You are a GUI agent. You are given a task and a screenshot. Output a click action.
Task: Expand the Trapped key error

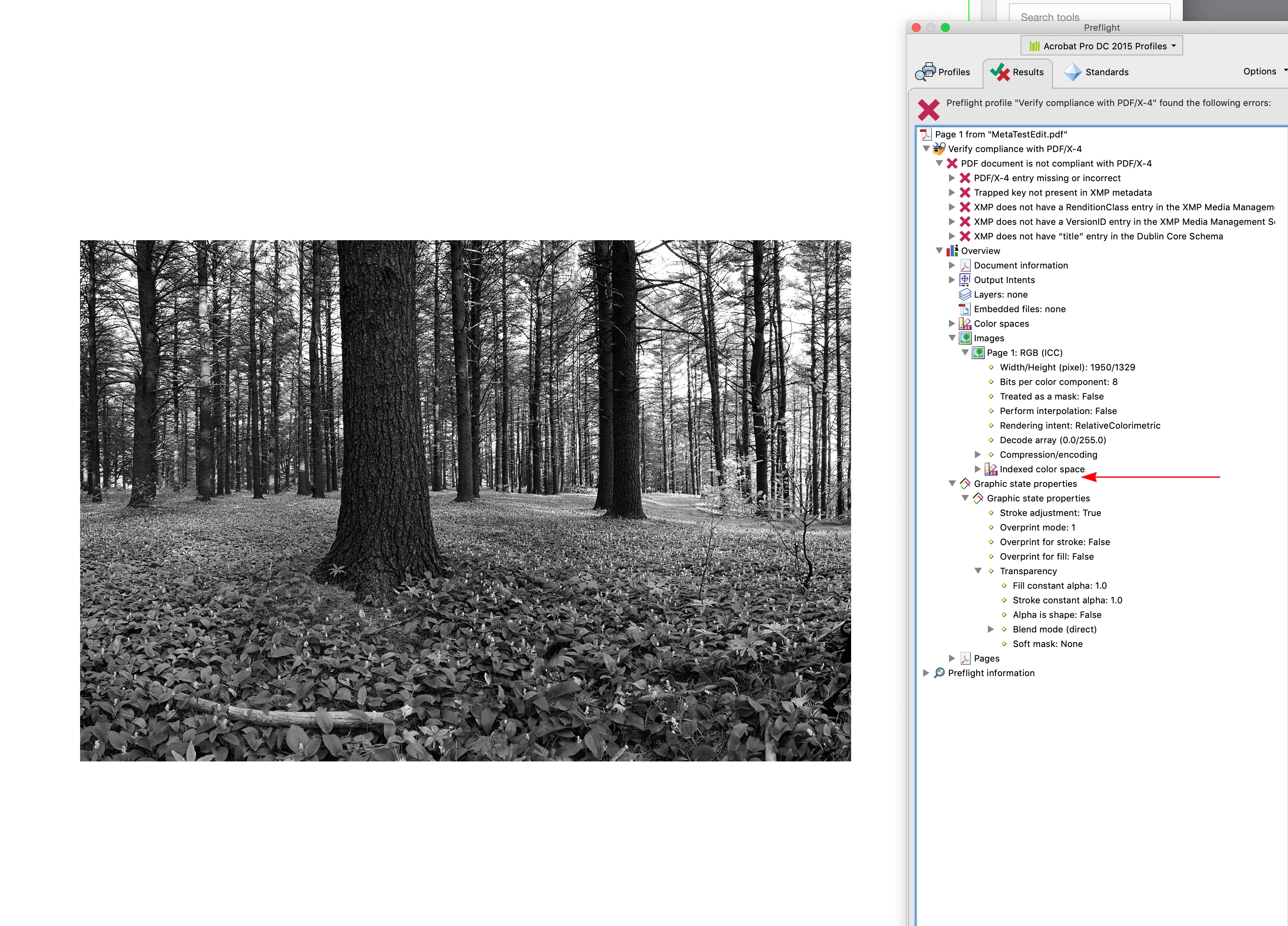[952, 192]
